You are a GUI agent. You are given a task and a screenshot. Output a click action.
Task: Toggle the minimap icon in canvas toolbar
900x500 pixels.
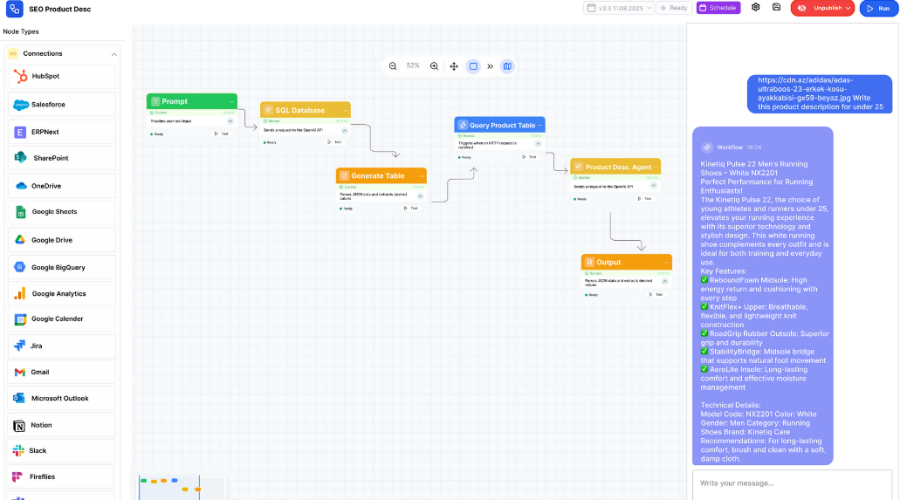point(507,66)
